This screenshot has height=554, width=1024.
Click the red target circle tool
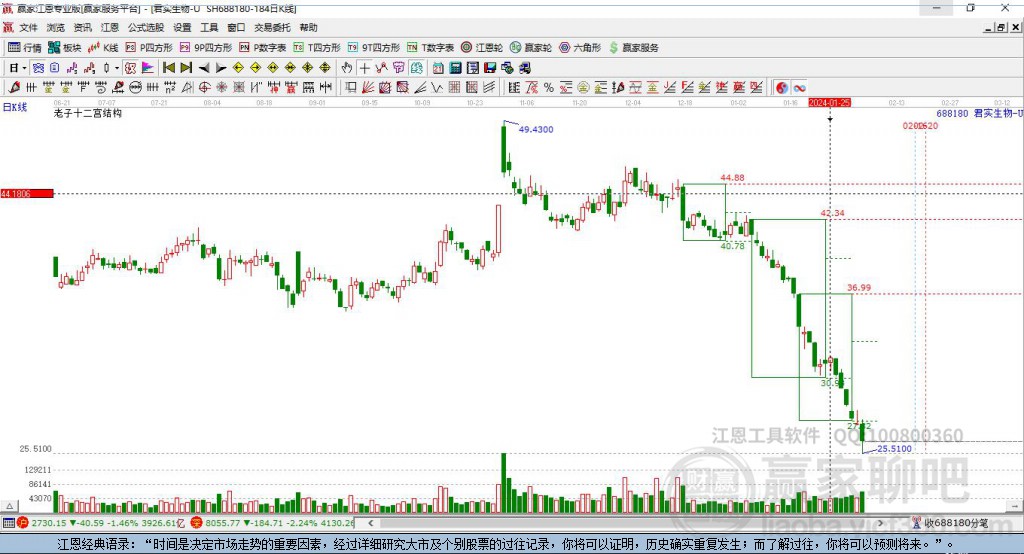click(204, 88)
